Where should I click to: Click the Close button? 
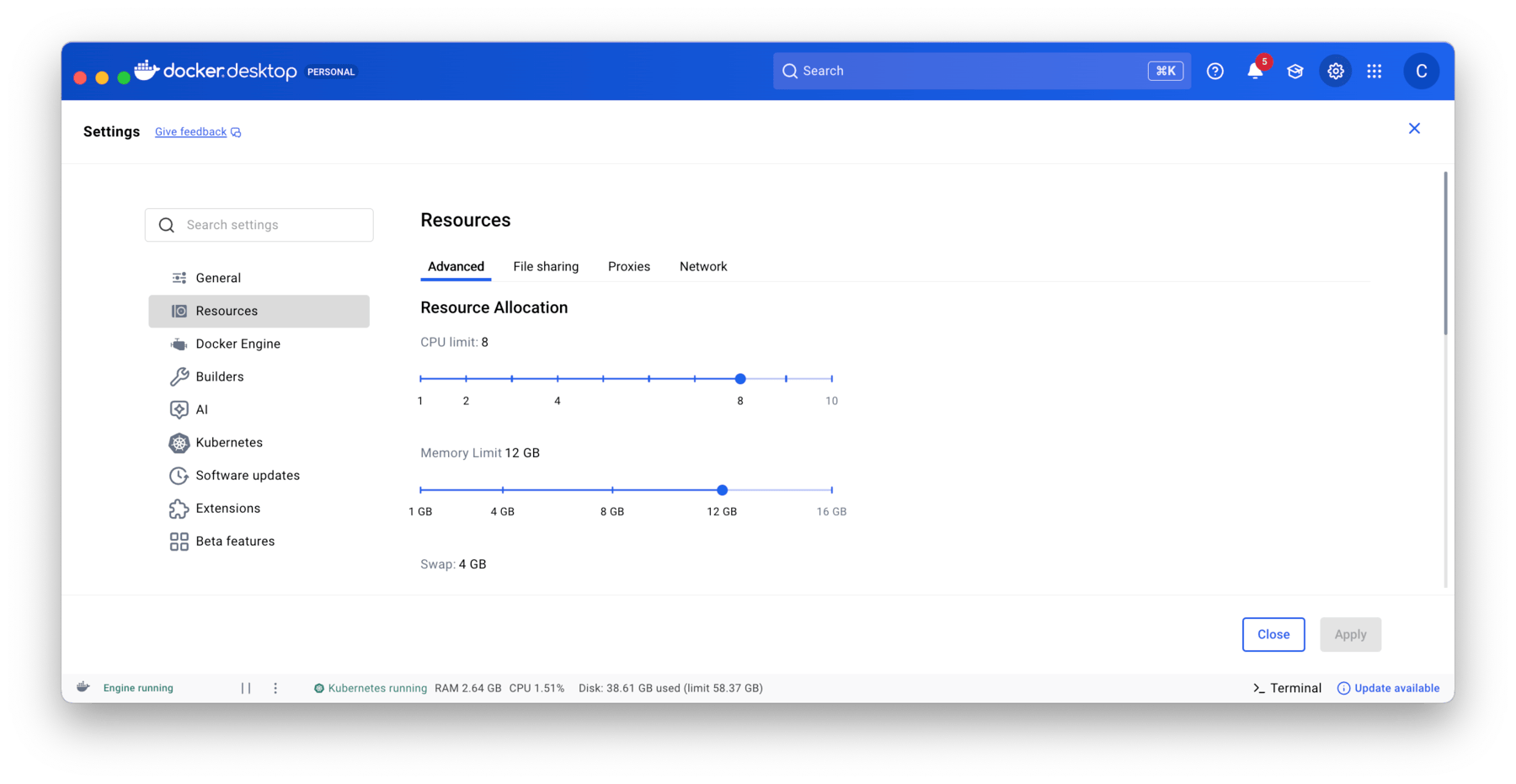click(1273, 634)
